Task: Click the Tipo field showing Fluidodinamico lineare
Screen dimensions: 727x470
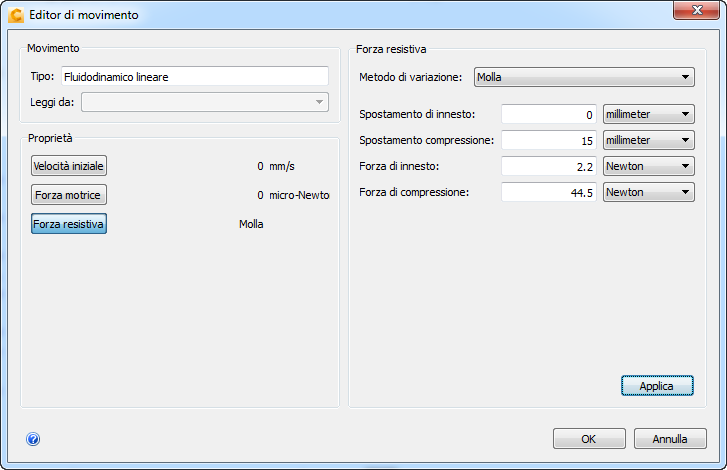Action: [x=195, y=76]
